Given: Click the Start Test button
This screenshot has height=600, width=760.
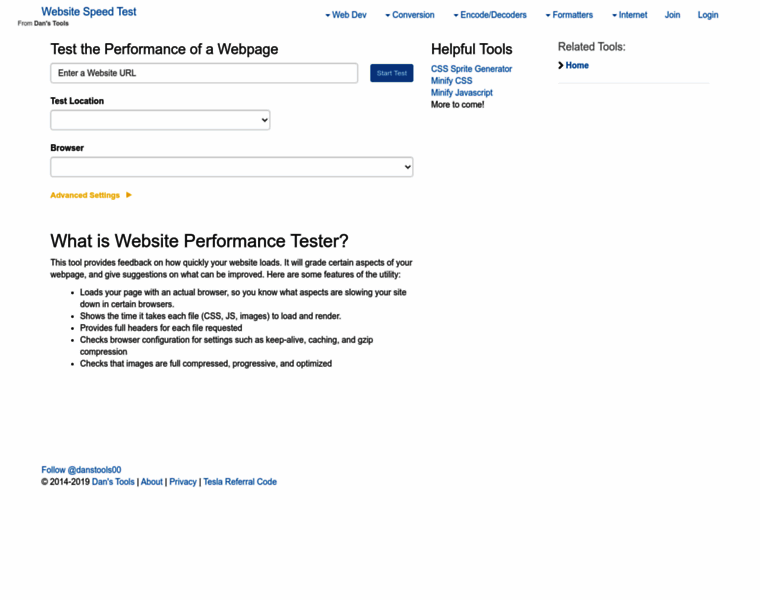Looking at the screenshot, I should point(392,73).
